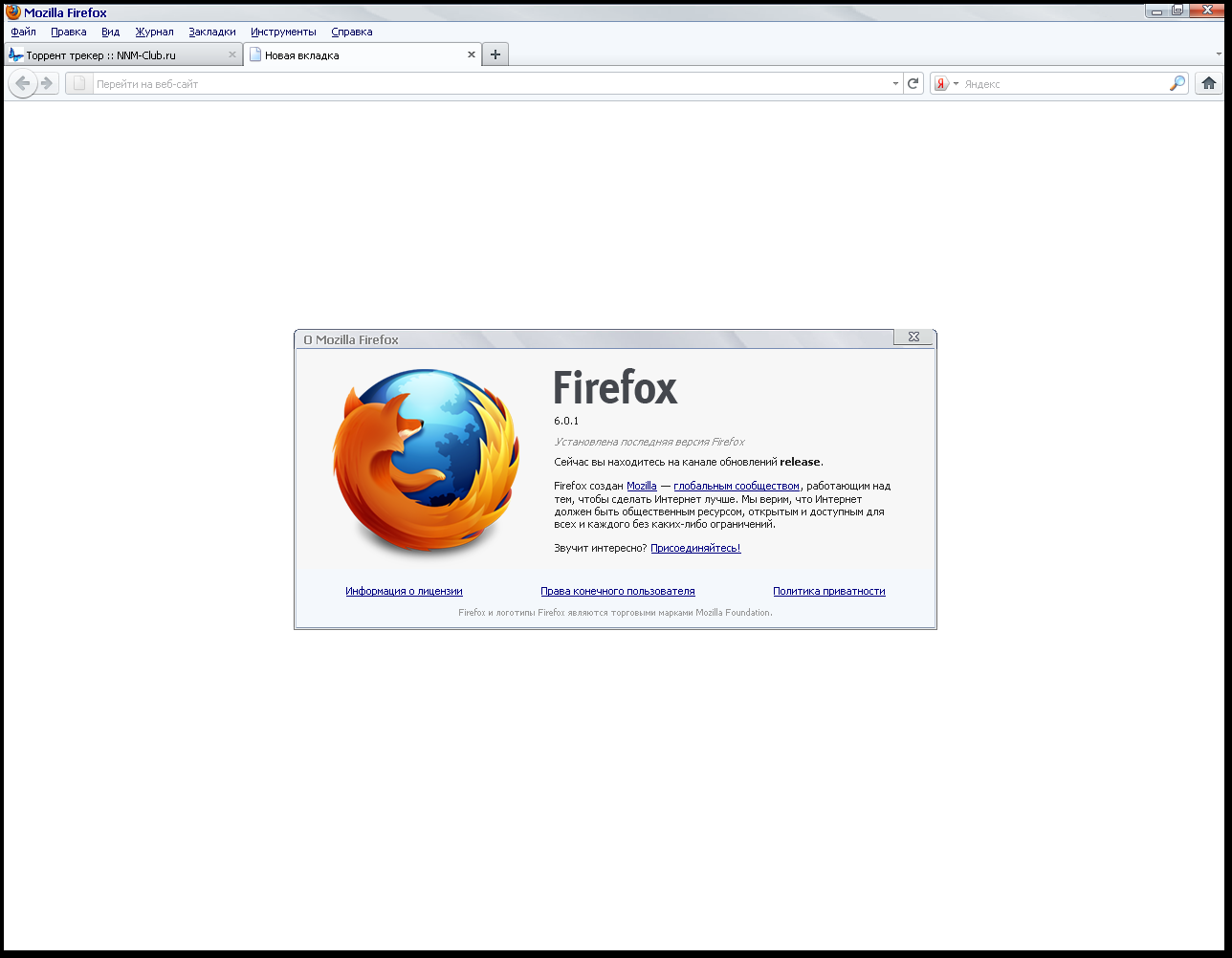This screenshot has height=958, width=1232.
Task: Close the О Mozilla Firefox dialog
Action: click(913, 337)
